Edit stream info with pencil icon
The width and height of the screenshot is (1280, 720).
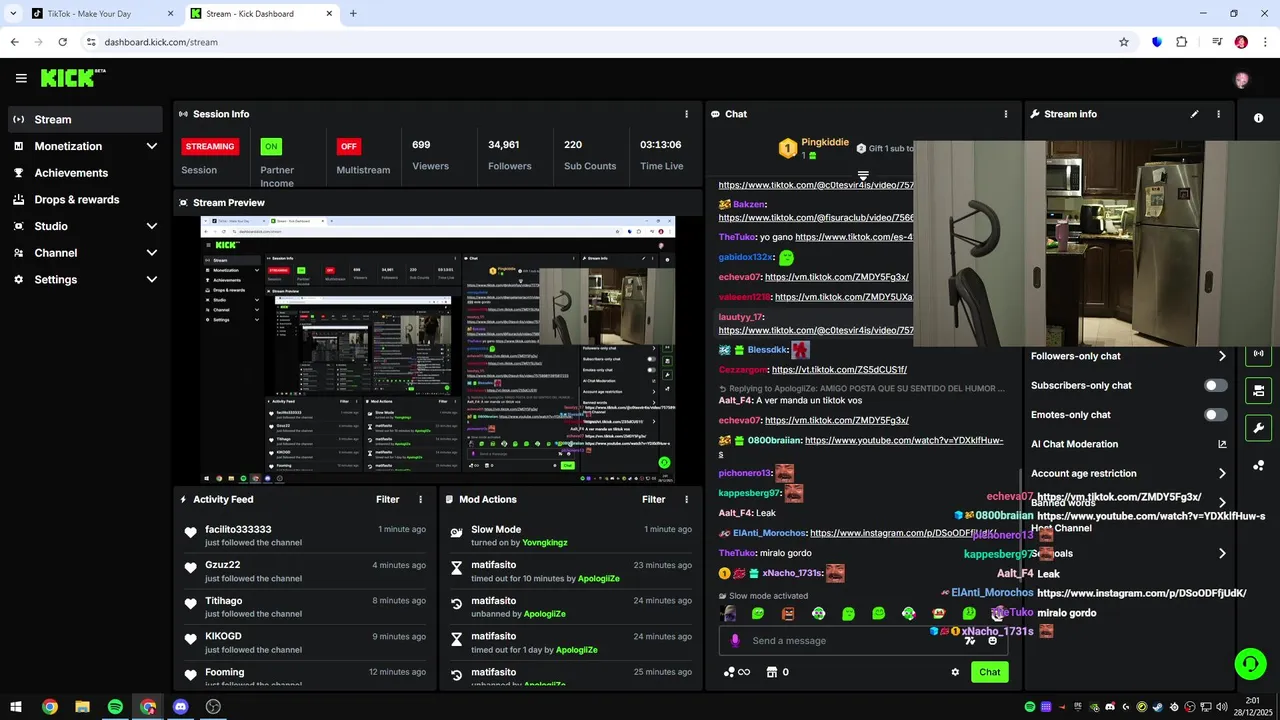(1194, 114)
